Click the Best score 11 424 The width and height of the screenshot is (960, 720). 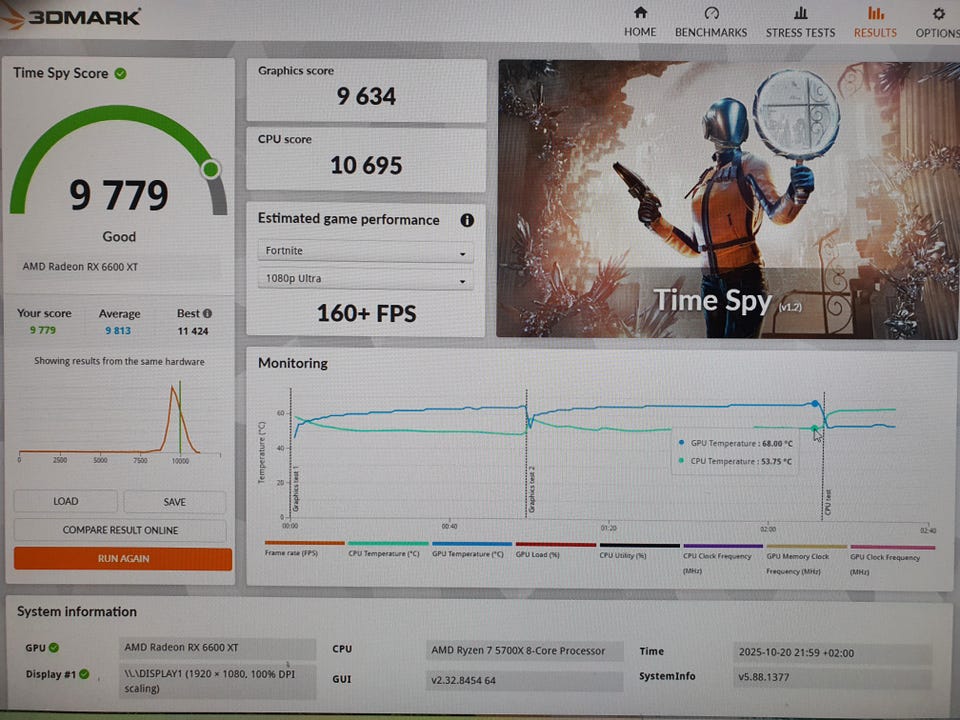[193, 331]
